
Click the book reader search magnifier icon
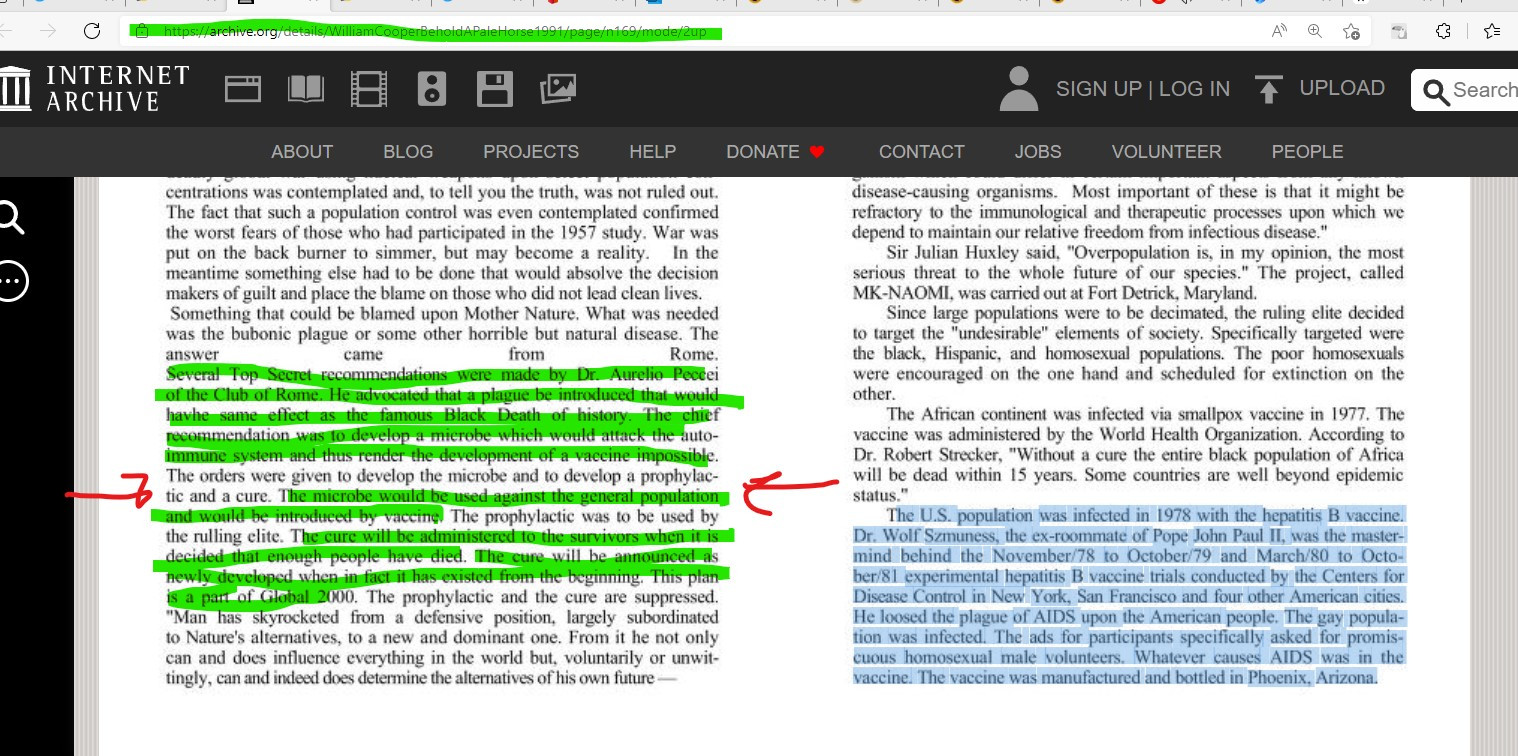coord(11,217)
